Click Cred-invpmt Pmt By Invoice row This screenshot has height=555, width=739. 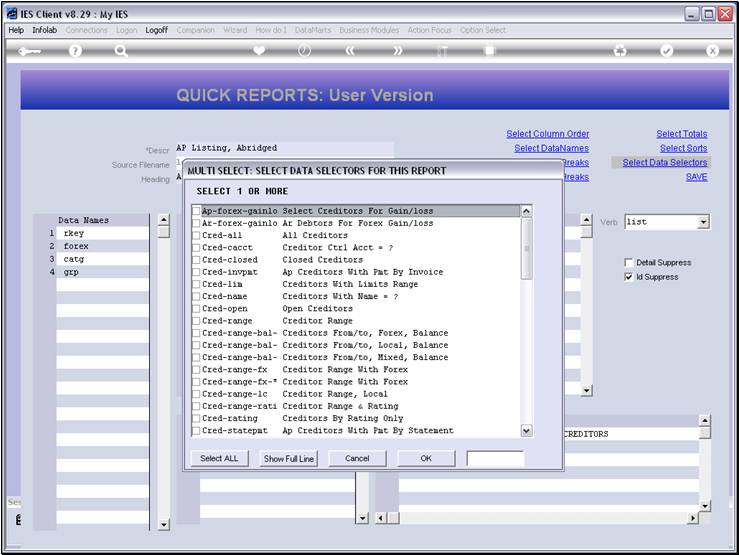[x=355, y=272]
